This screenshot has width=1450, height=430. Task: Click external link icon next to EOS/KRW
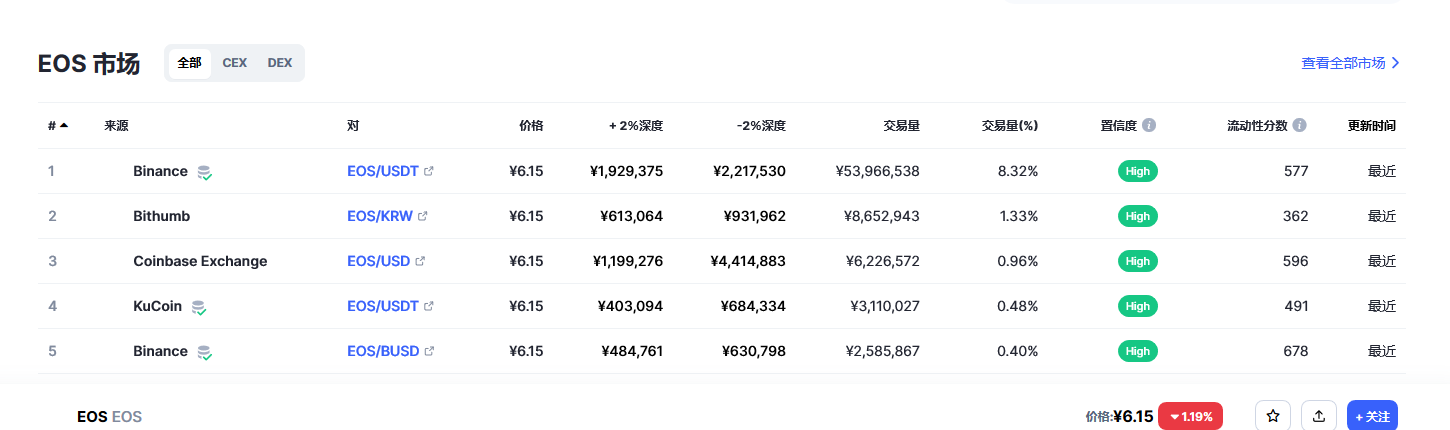coord(422,216)
